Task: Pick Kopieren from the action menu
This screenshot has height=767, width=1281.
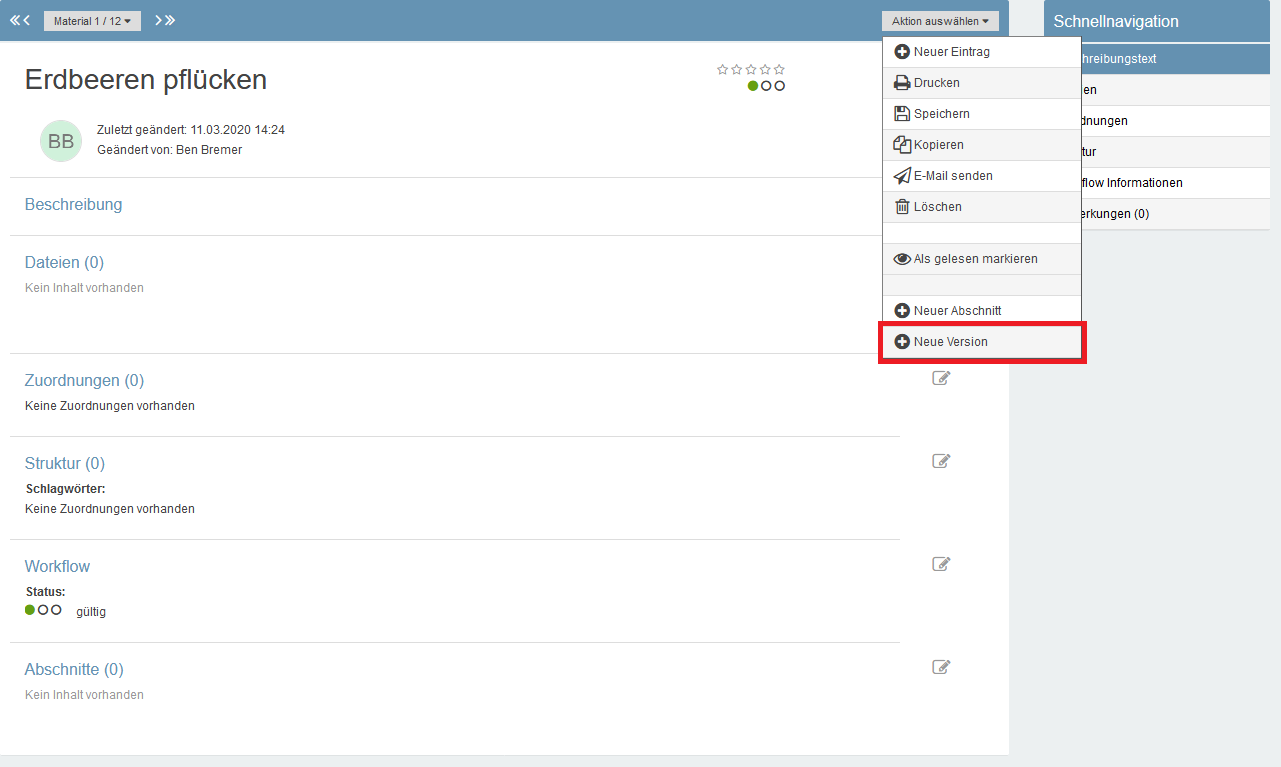Action: (981, 145)
